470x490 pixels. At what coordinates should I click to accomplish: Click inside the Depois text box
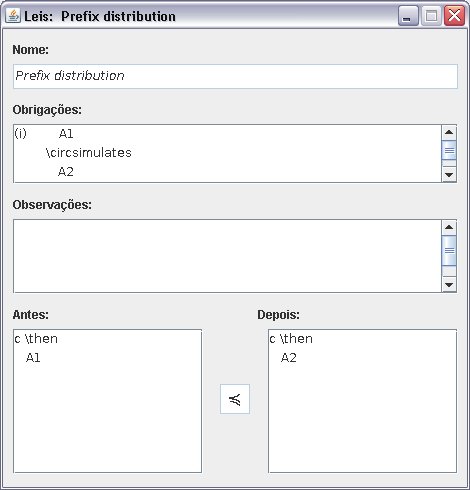point(362,401)
